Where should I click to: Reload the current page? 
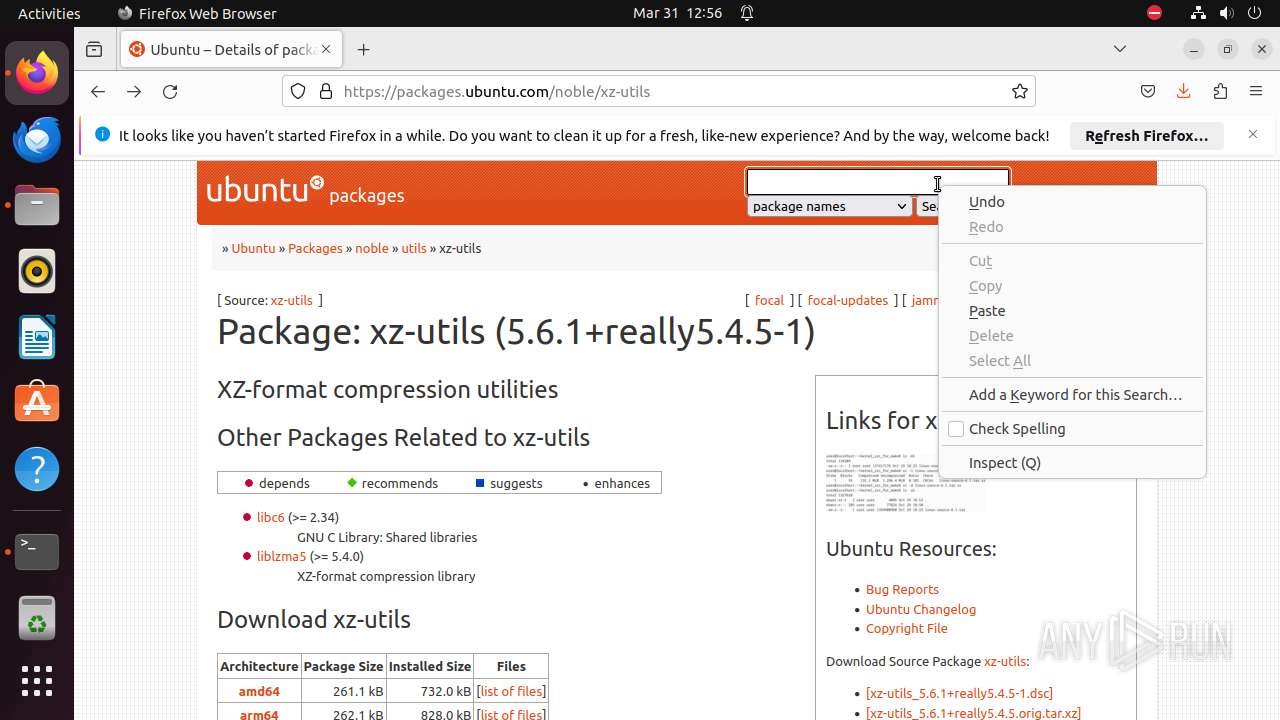tap(170, 91)
